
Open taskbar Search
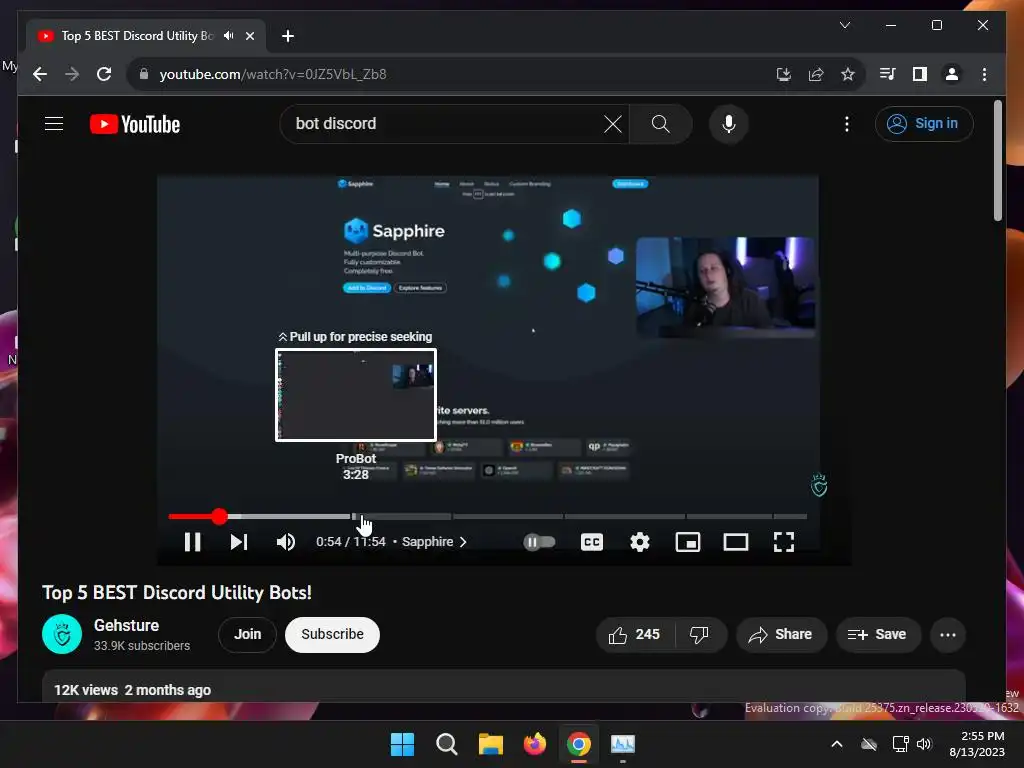point(447,744)
